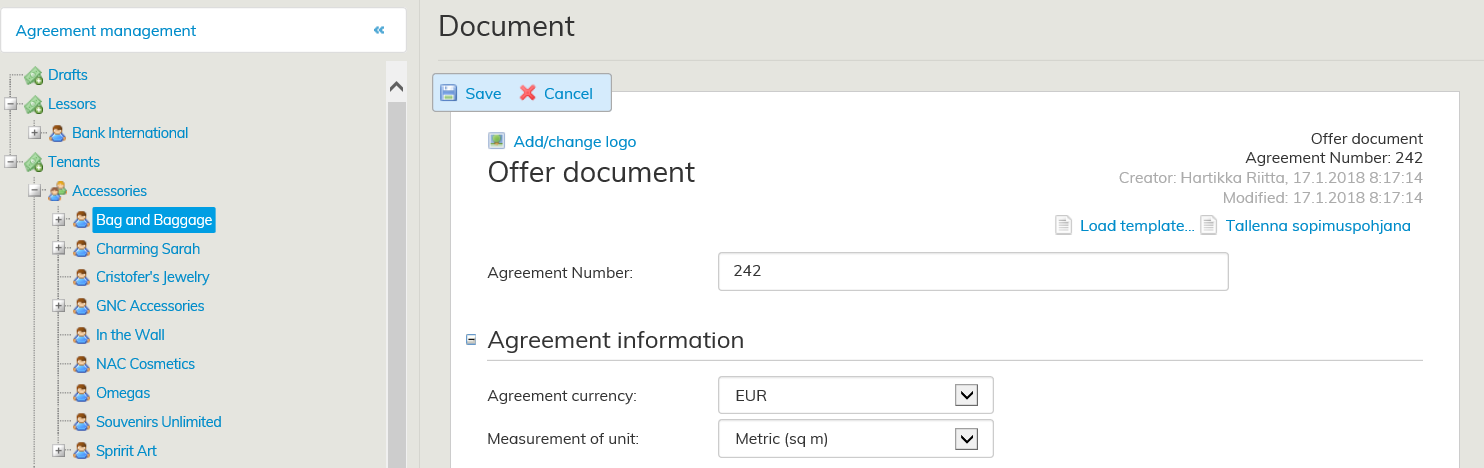1484x468 pixels.
Task: Collapse the Agreement information section
Action: click(471, 340)
